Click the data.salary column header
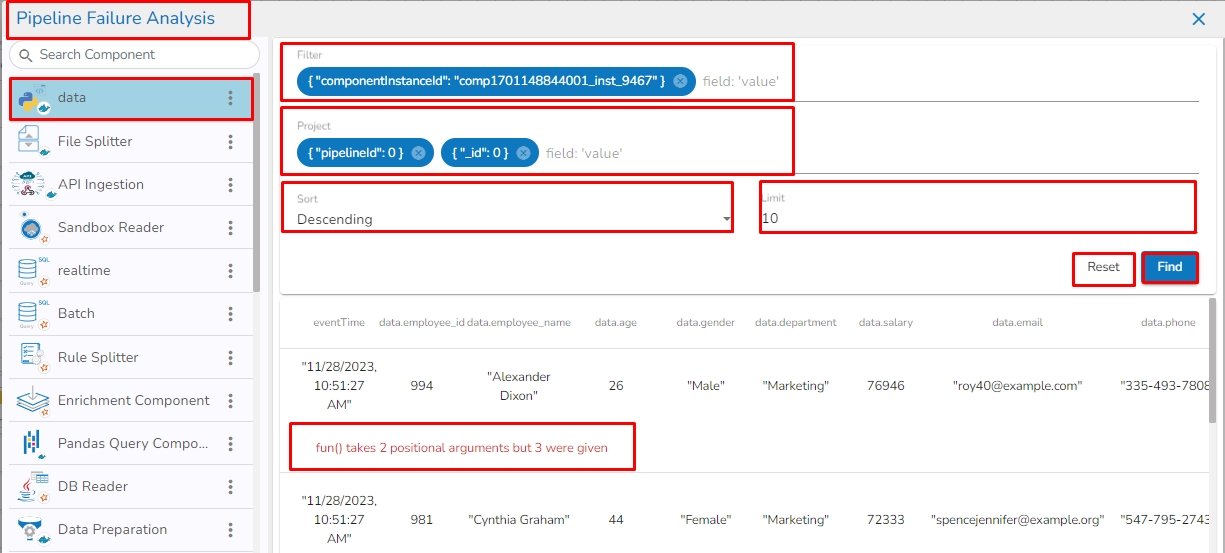Viewport: 1225px width, 553px height. (886, 323)
